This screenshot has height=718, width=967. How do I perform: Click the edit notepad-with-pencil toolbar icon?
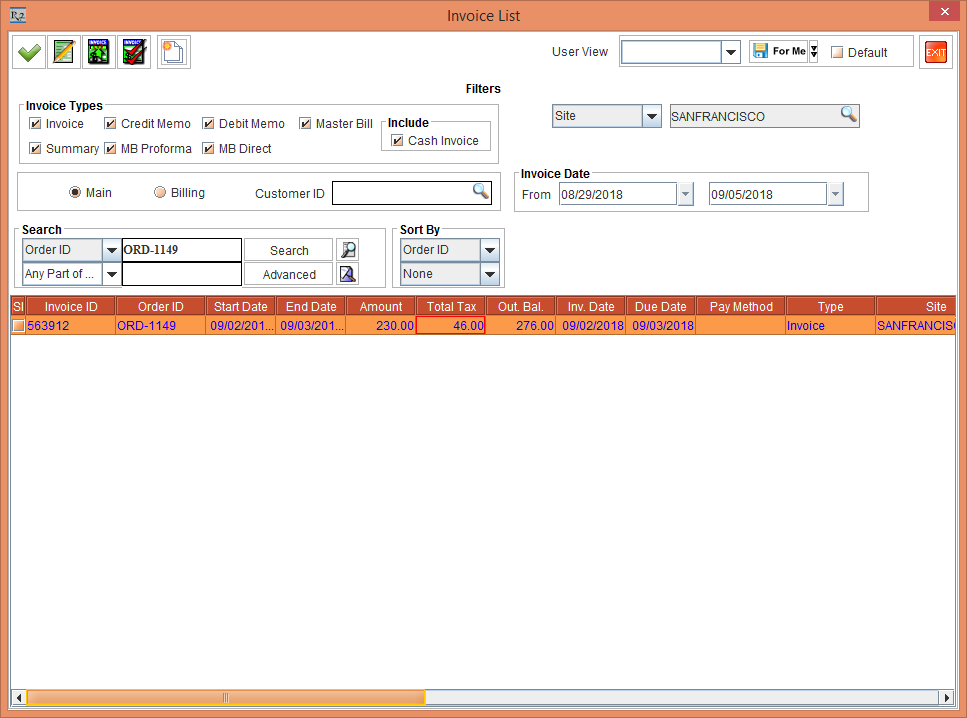(64, 53)
